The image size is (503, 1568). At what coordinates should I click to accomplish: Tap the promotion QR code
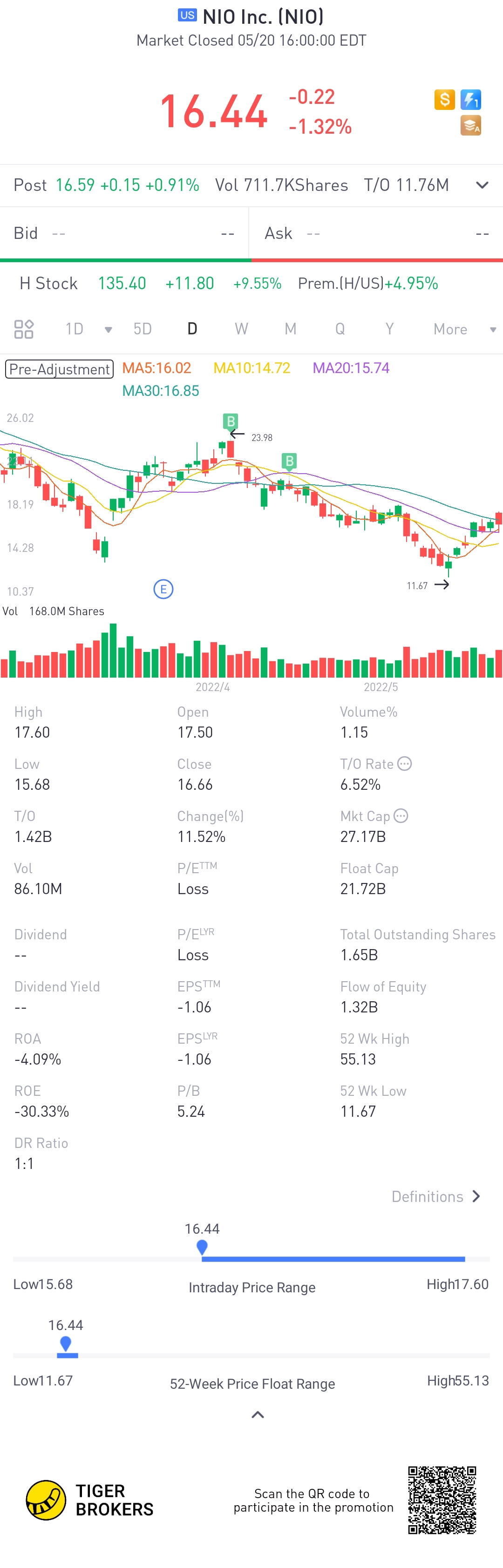(442, 1500)
